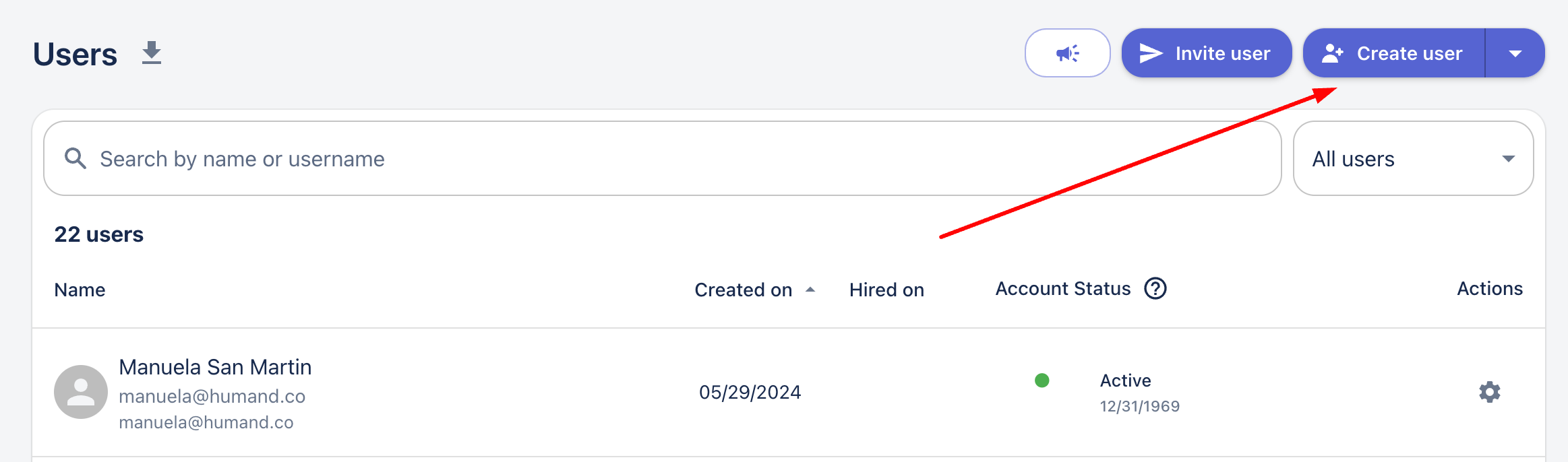Click the add-person icon on Create user
1568x462 pixels.
[1332, 53]
